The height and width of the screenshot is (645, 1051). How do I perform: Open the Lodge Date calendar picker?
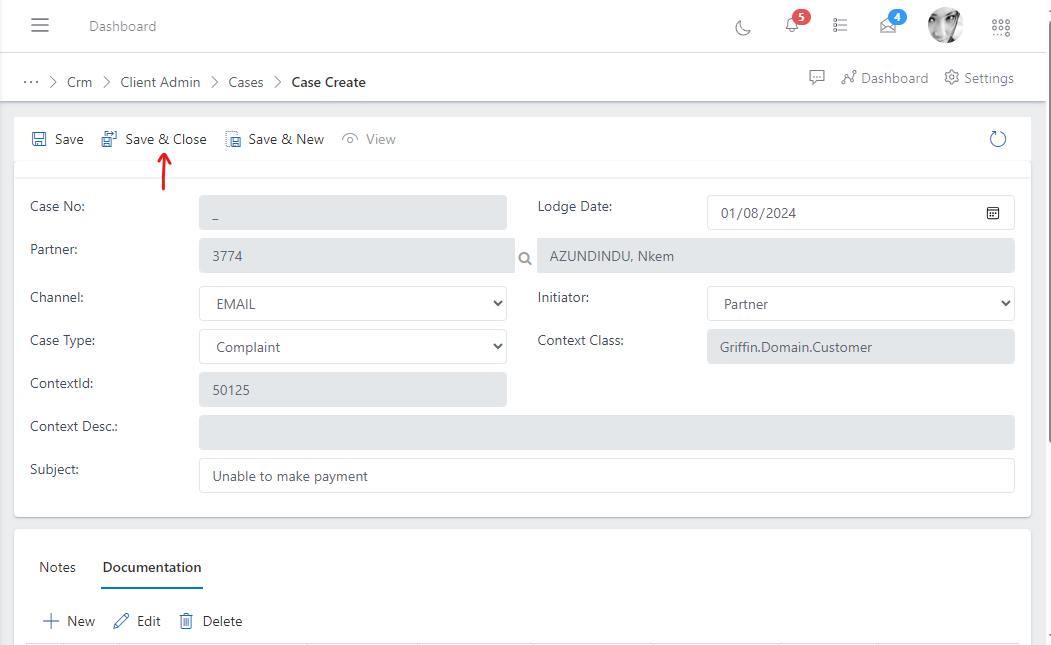point(993,213)
